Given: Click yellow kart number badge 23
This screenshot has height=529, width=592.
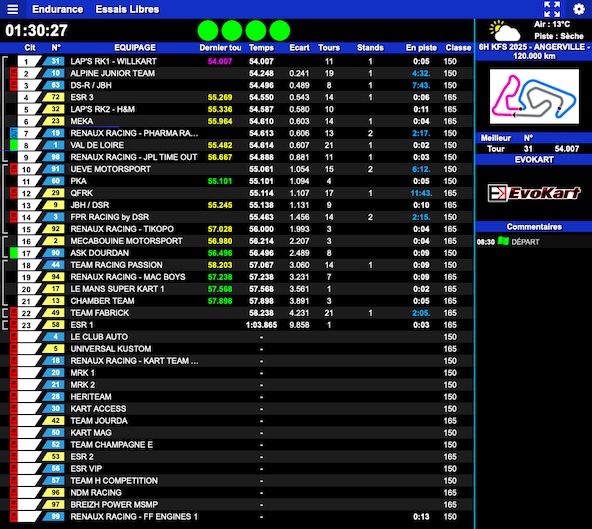Looking at the screenshot, I should (54, 121).
